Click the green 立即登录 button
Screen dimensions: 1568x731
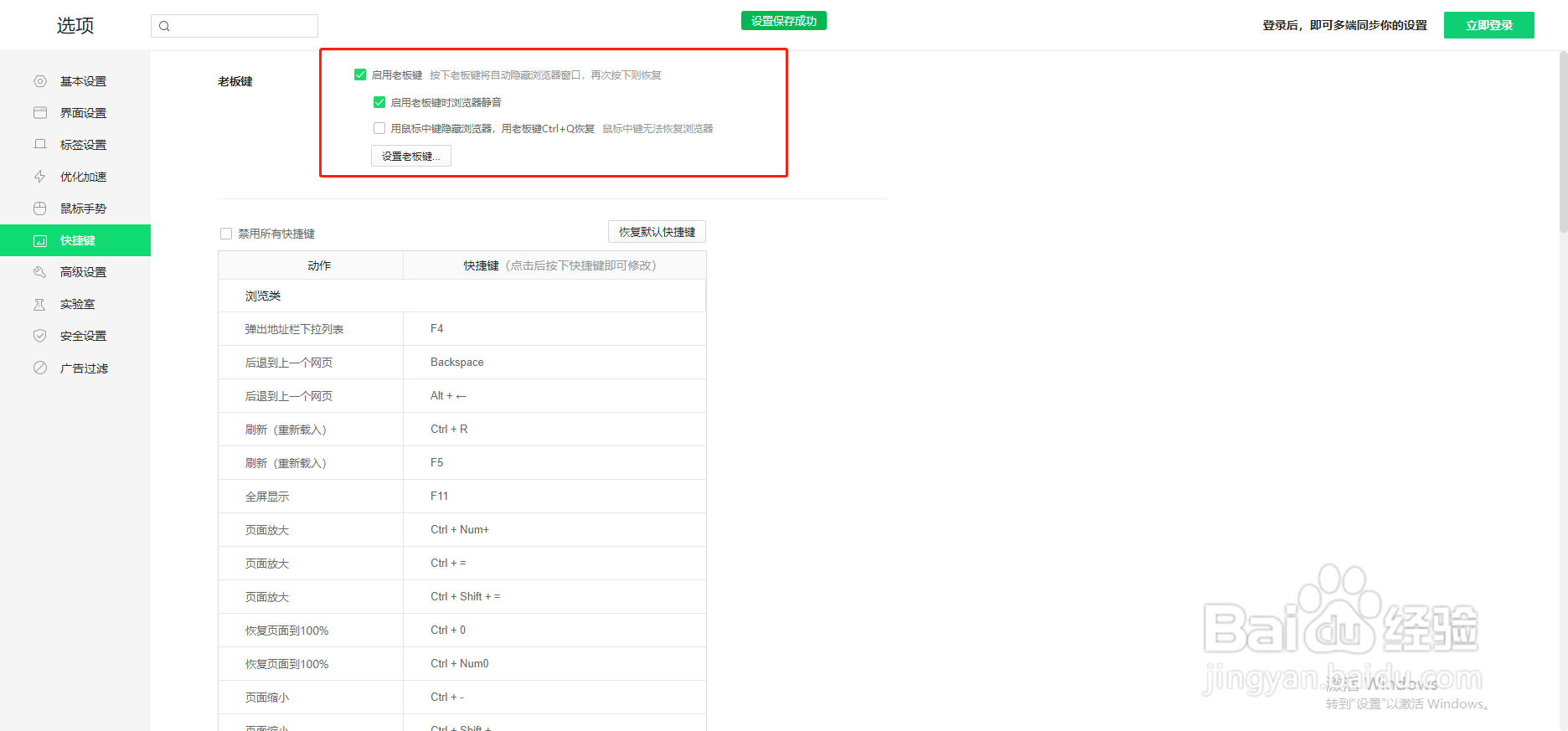point(1489,25)
